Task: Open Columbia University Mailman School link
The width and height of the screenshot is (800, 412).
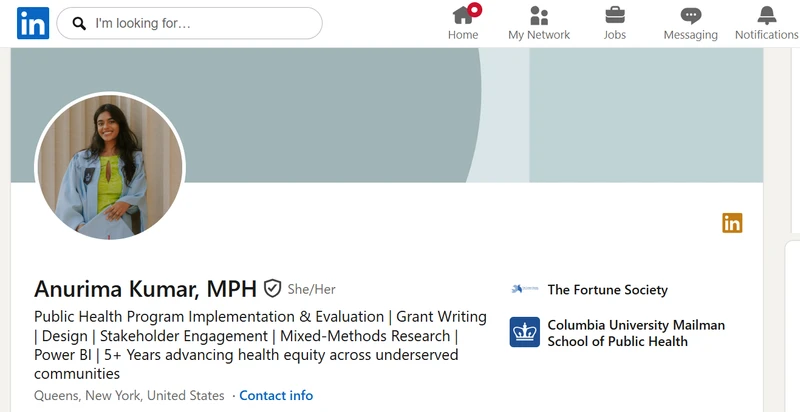Action: [x=636, y=333]
